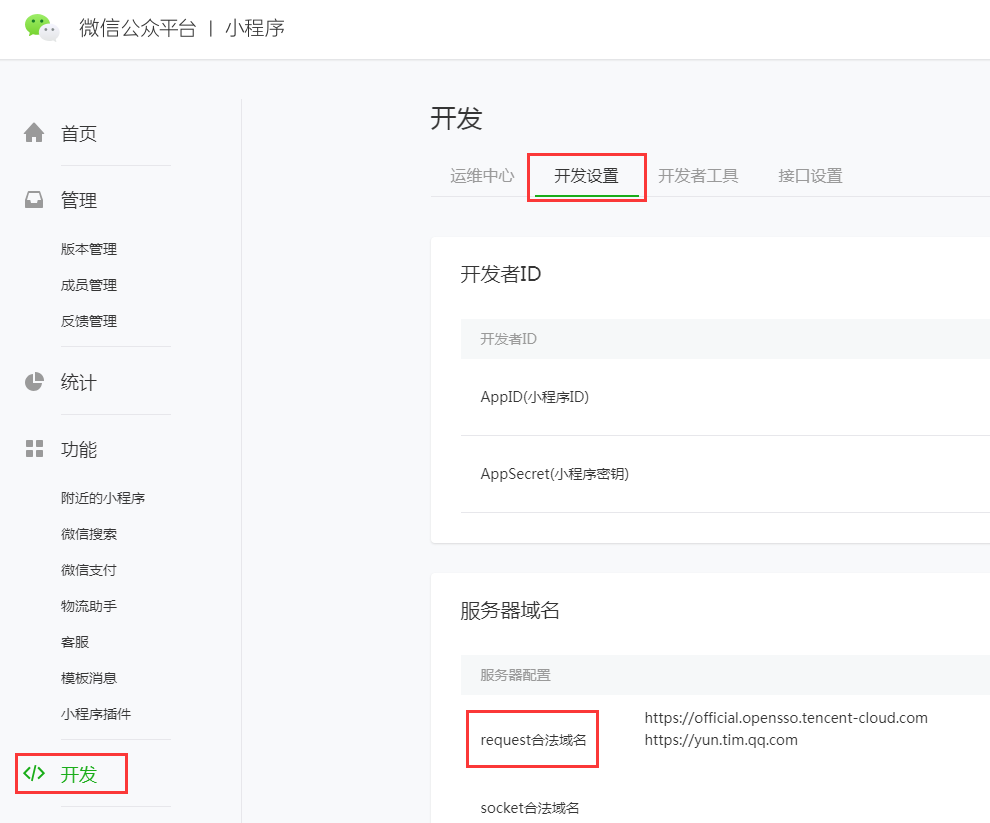Click the code brackets icon beside 开发
The width and height of the screenshot is (990, 823).
35,773
